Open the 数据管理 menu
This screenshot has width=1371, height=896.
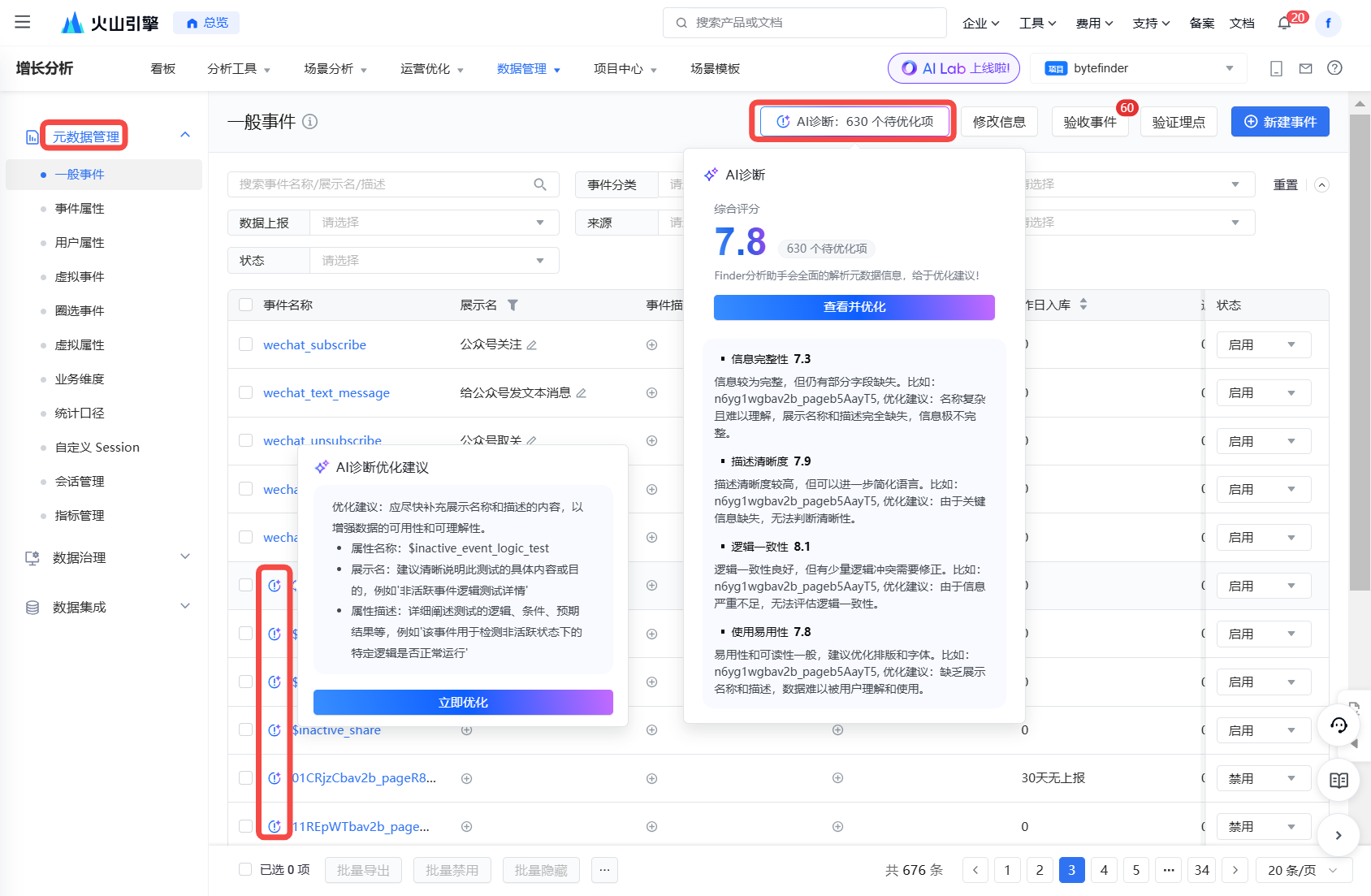(x=529, y=69)
